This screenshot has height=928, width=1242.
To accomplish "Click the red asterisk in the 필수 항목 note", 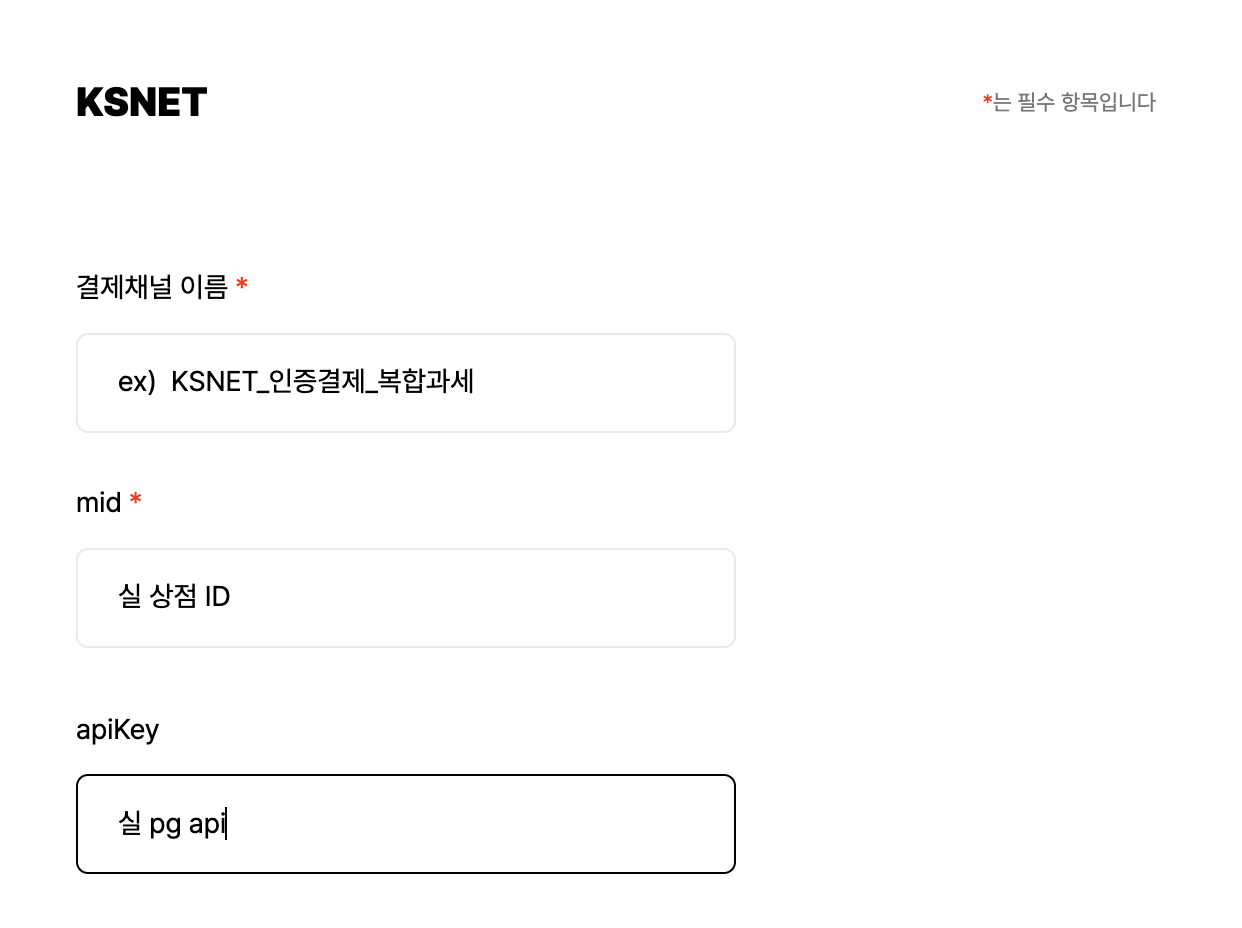I will click(x=988, y=100).
